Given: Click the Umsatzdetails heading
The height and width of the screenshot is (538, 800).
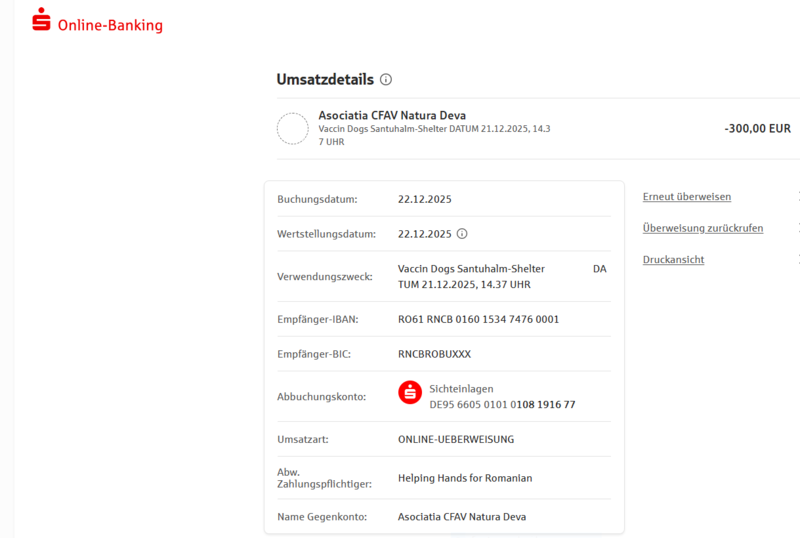Looking at the screenshot, I should [x=325, y=80].
